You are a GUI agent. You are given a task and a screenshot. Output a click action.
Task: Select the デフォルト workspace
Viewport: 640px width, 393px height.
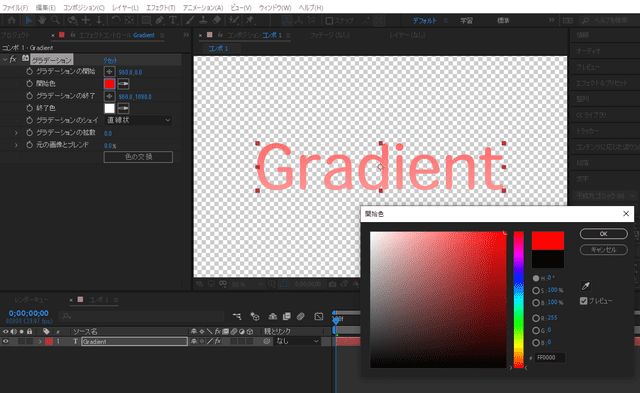[x=424, y=20]
